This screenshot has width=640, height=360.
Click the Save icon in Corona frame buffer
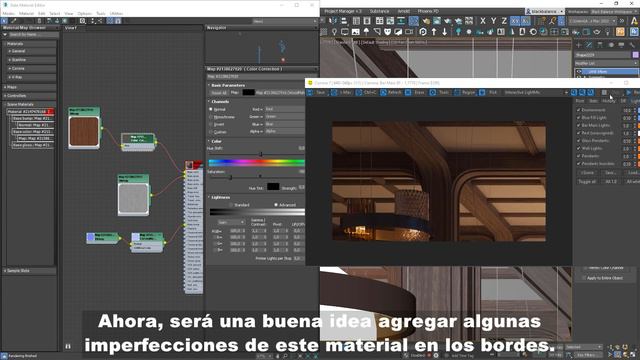click(x=310, y=93)
